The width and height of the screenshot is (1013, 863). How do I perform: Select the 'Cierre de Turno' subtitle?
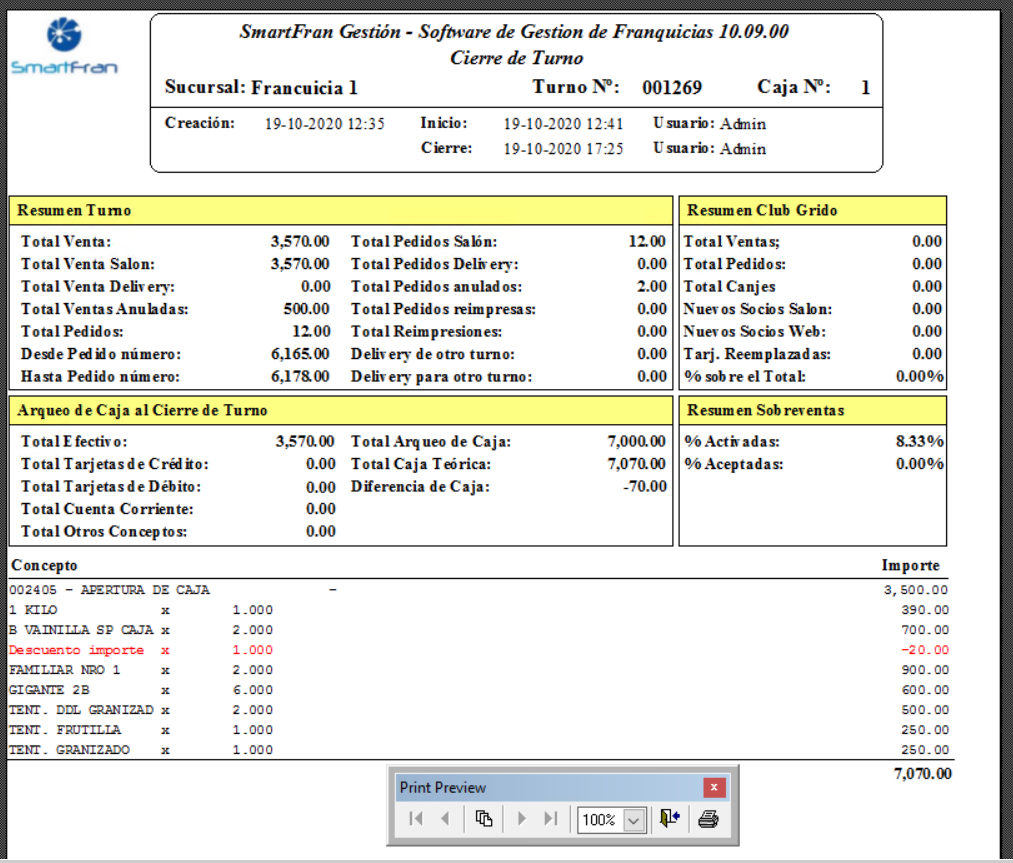(x=516, y=58)
